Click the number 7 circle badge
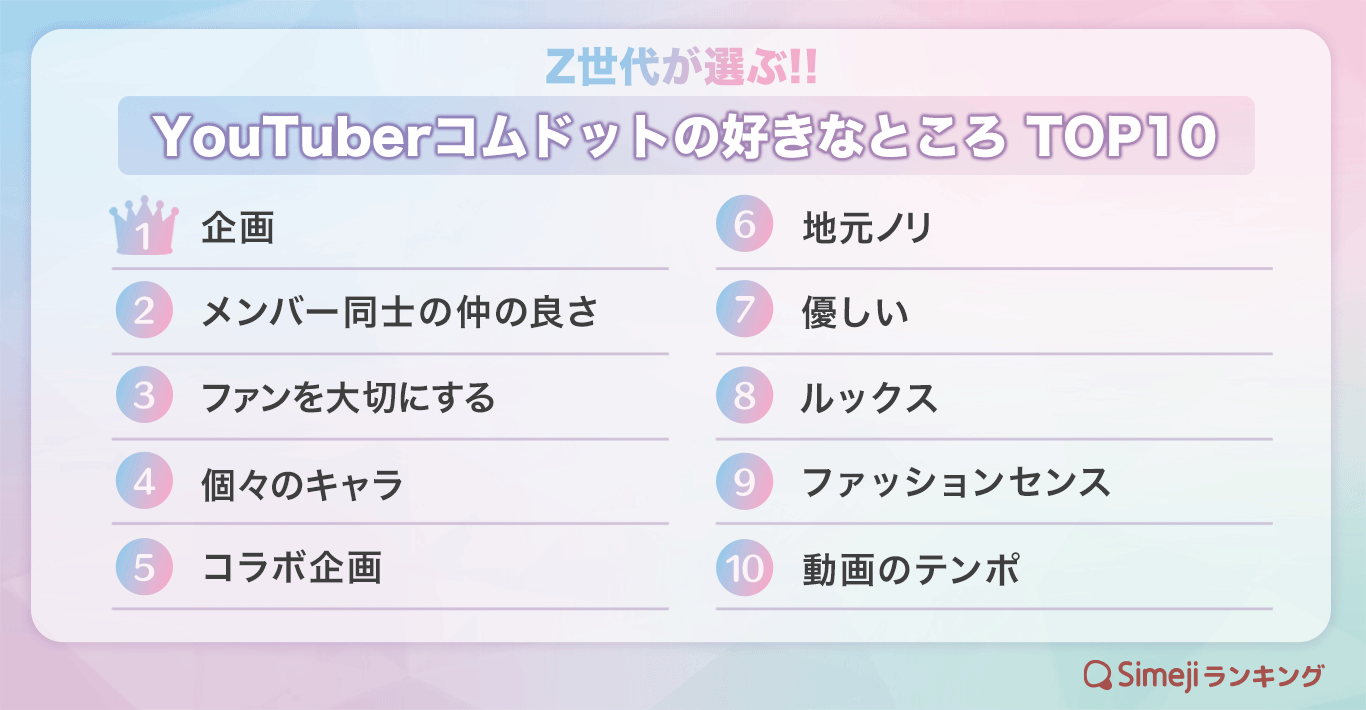 (745, 311)
